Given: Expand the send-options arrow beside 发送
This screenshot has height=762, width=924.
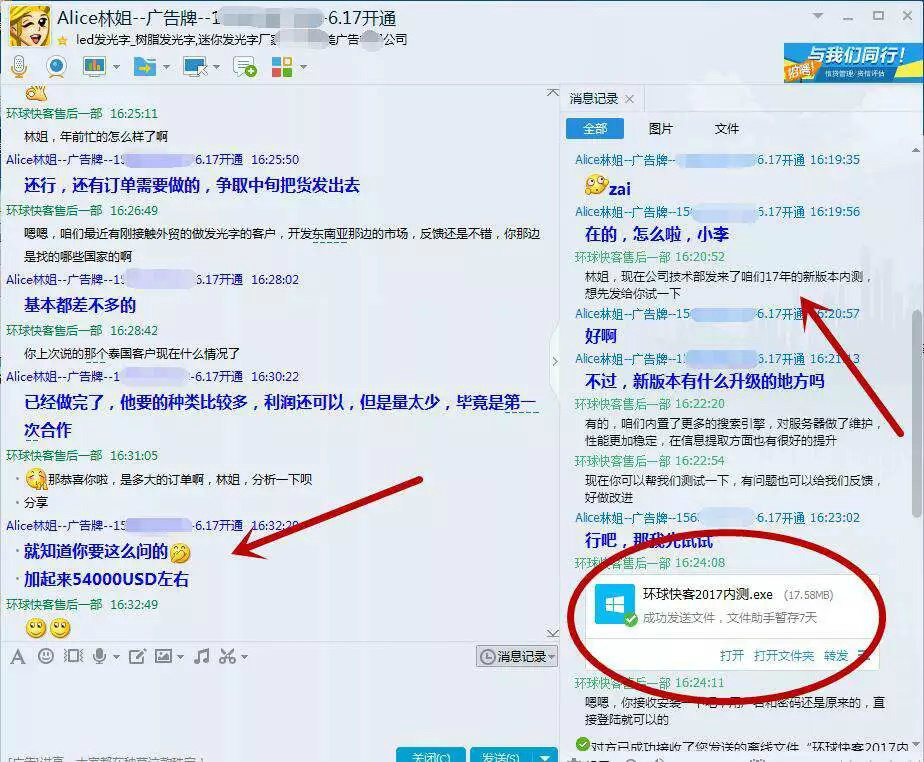Looking at the screenshot, I should click(545, 755).
